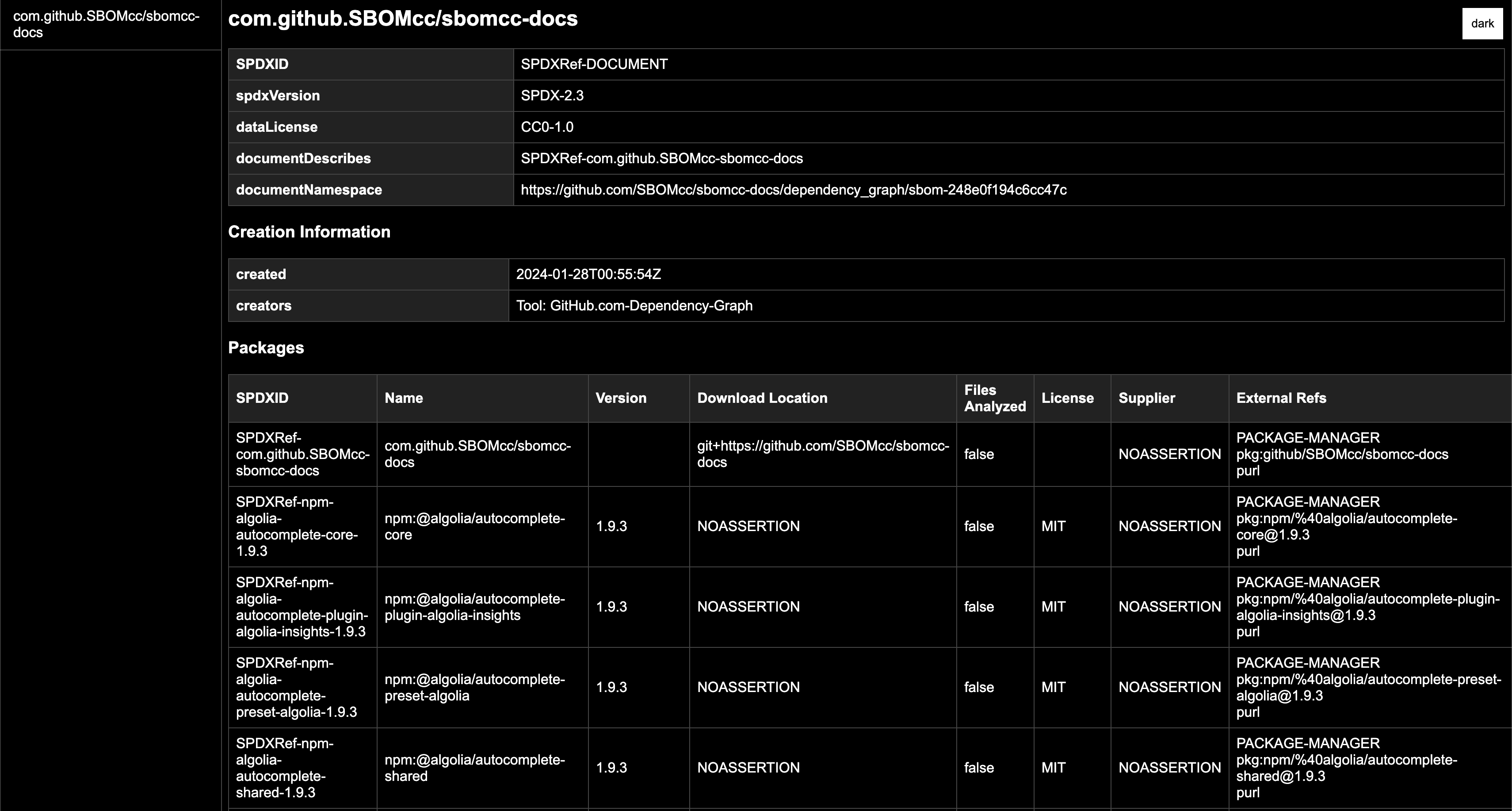Select the SPDX-2.3 version value

[552, 96]
